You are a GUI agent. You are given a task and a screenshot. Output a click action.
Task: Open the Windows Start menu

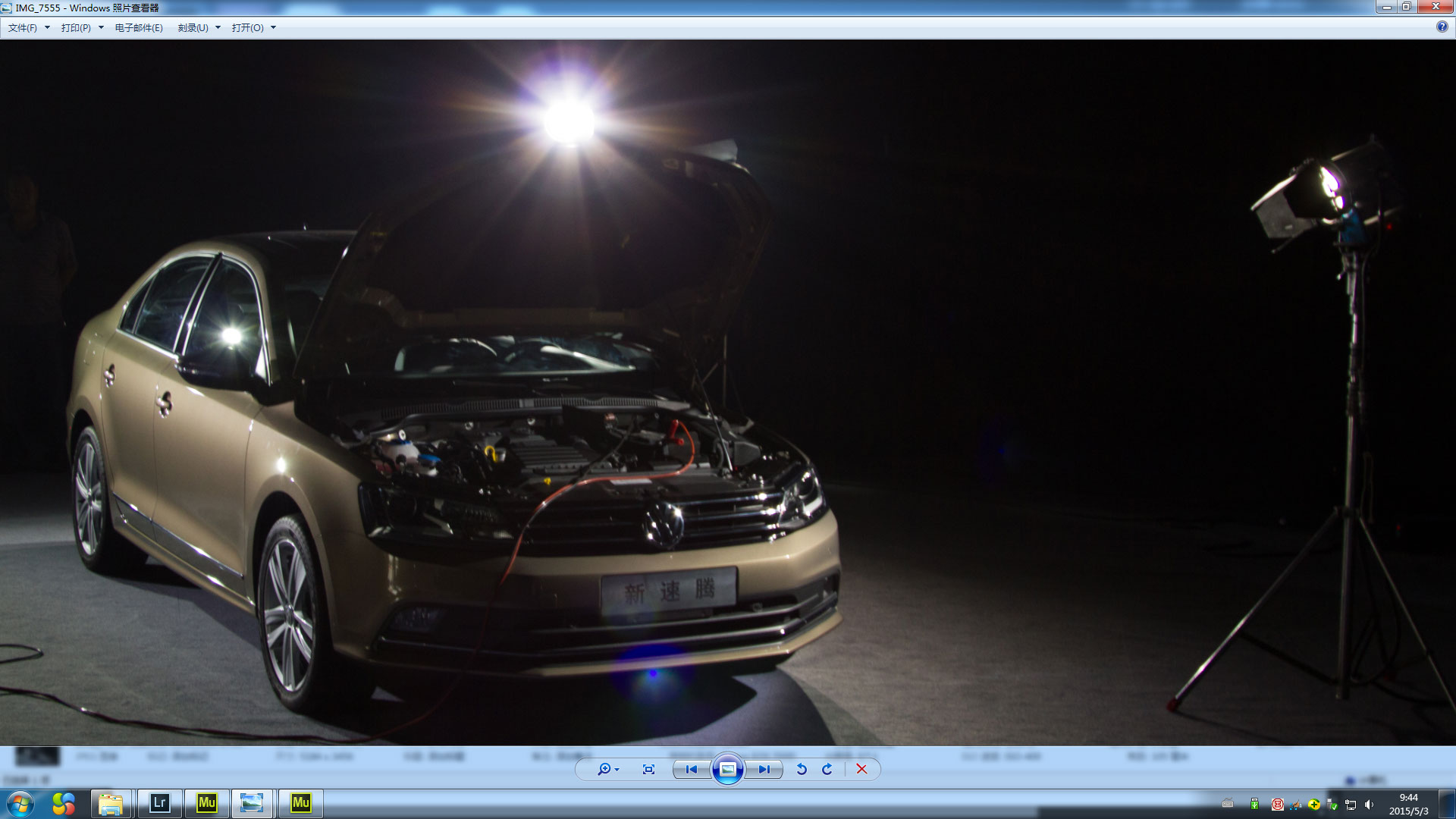(x=20, y=803)
